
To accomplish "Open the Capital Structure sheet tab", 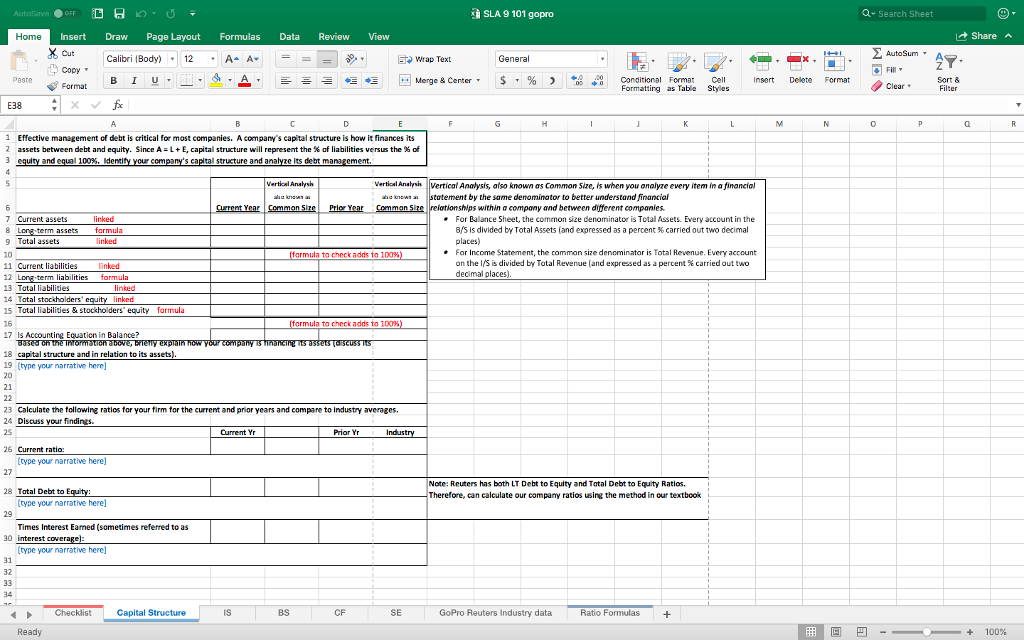I will pos(151,612).
